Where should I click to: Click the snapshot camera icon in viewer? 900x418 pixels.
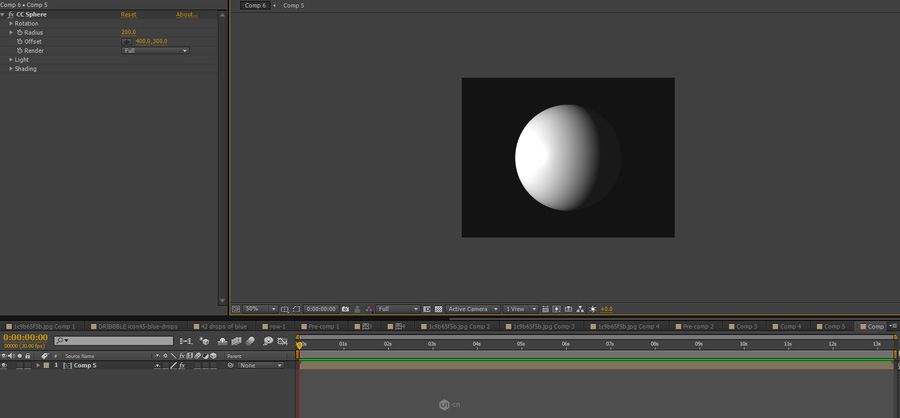click(x=345, y=309)
